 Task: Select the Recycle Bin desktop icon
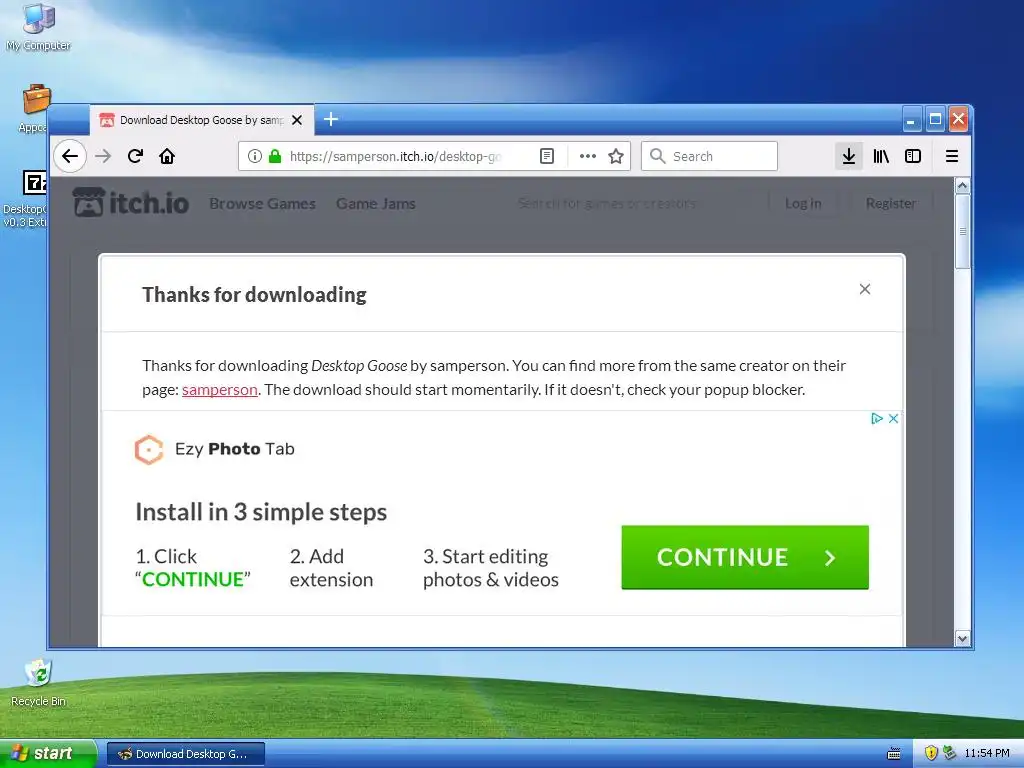(x=38, y=682)
